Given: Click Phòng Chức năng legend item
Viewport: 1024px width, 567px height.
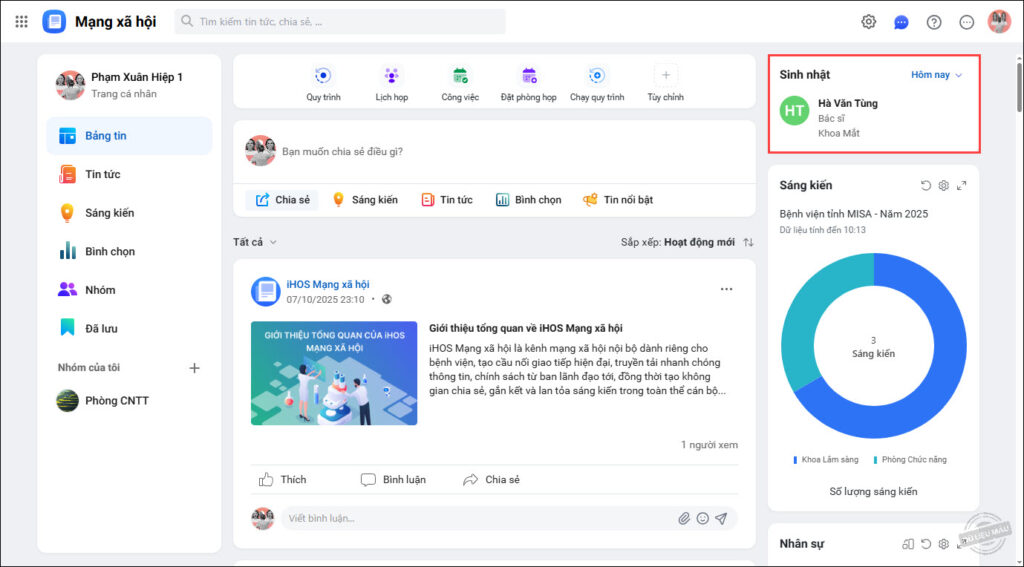Looking at the screenshot, I should click(910, 460).
